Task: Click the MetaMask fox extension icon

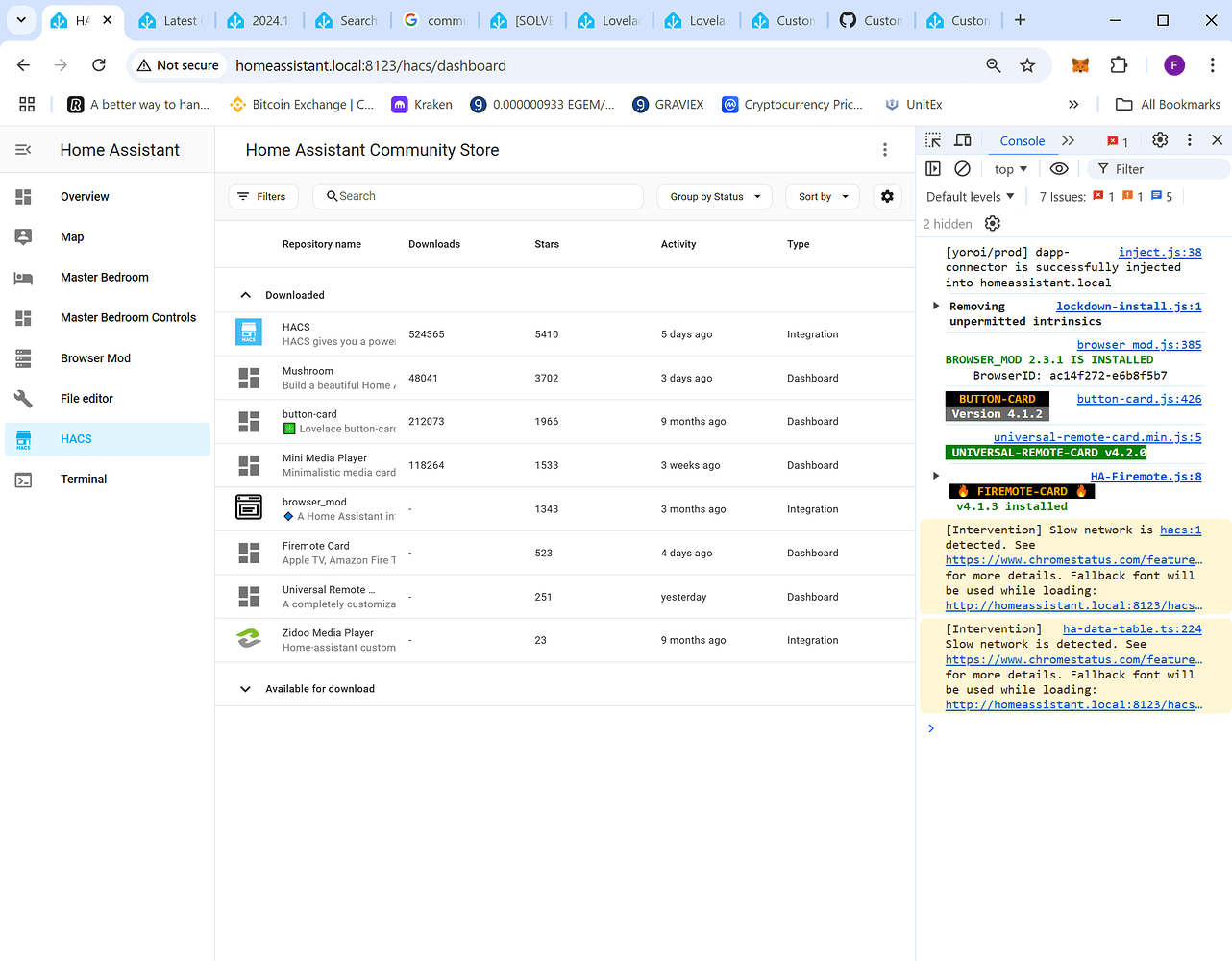Action: click(1079, 65)
